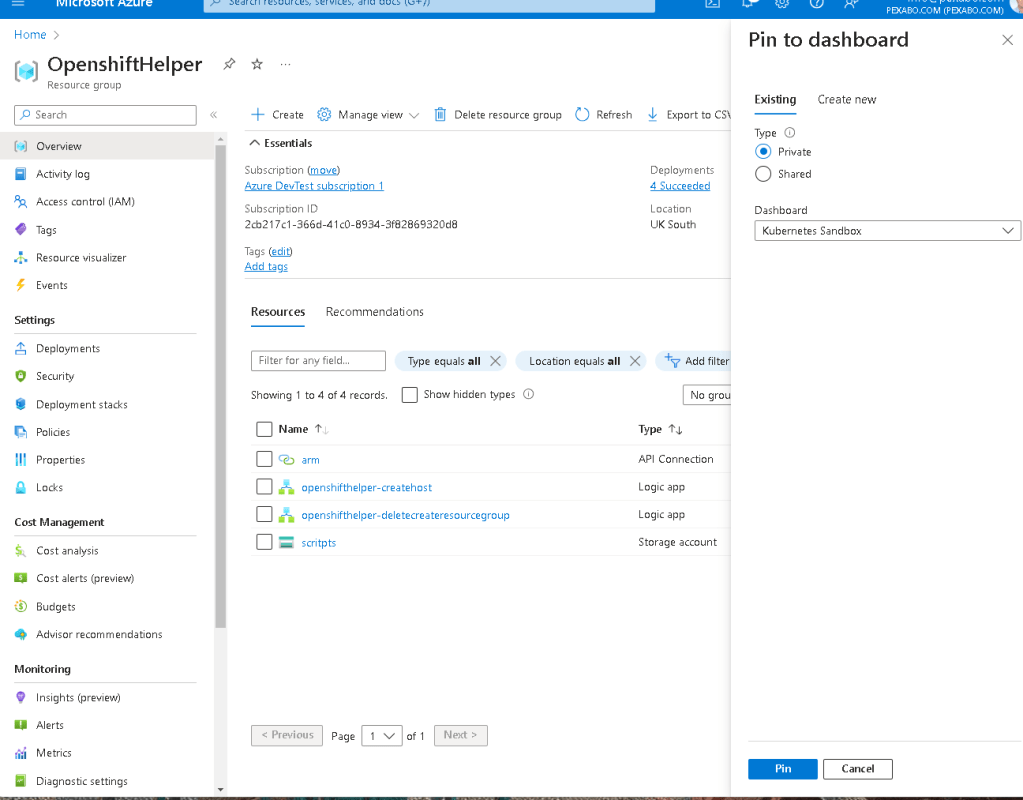Open Deployment stacks under Settings
Screen dimensions: 1023x800
82,405
